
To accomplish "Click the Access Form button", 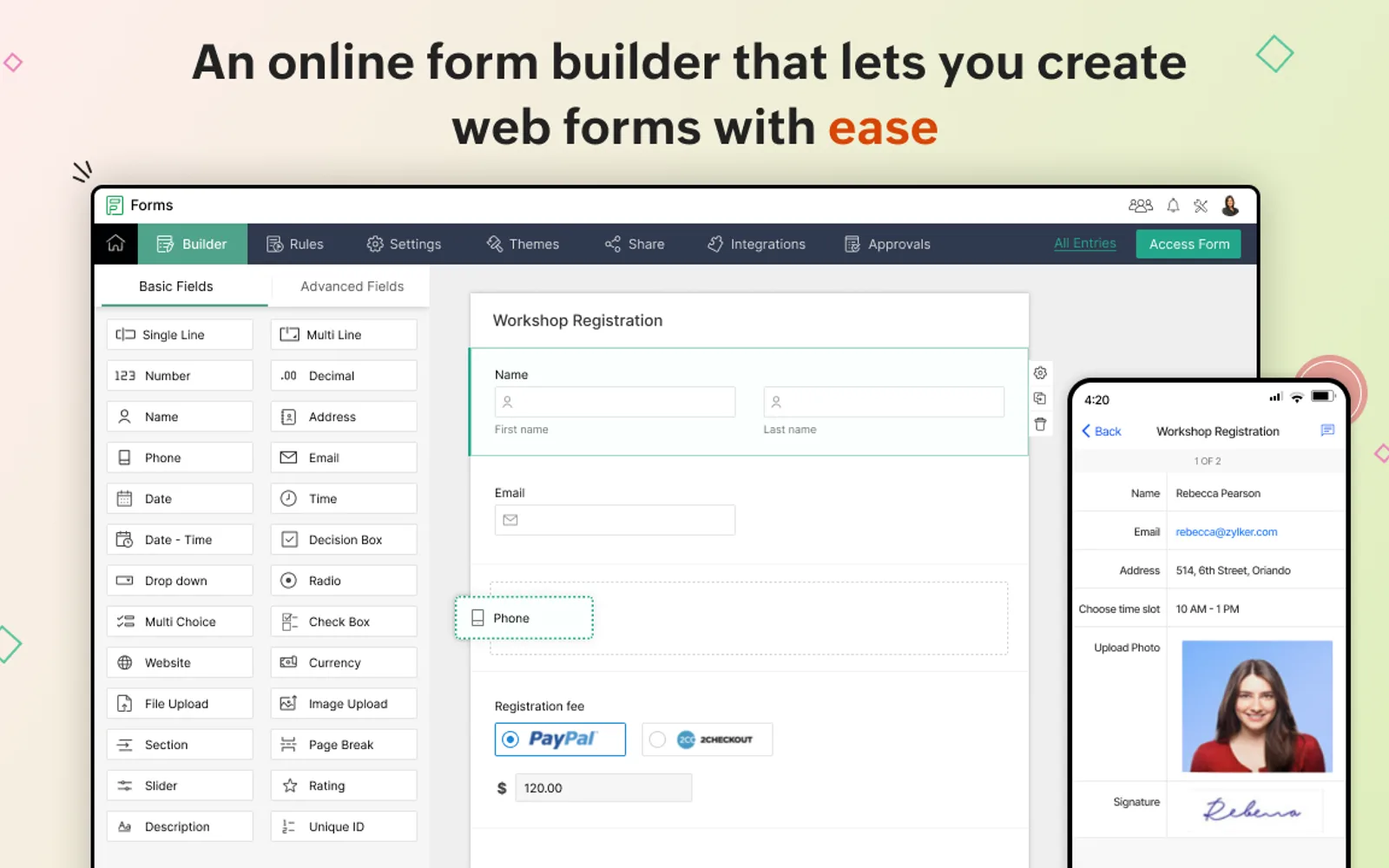I will pyautogui.click(x=1188, y=244).
